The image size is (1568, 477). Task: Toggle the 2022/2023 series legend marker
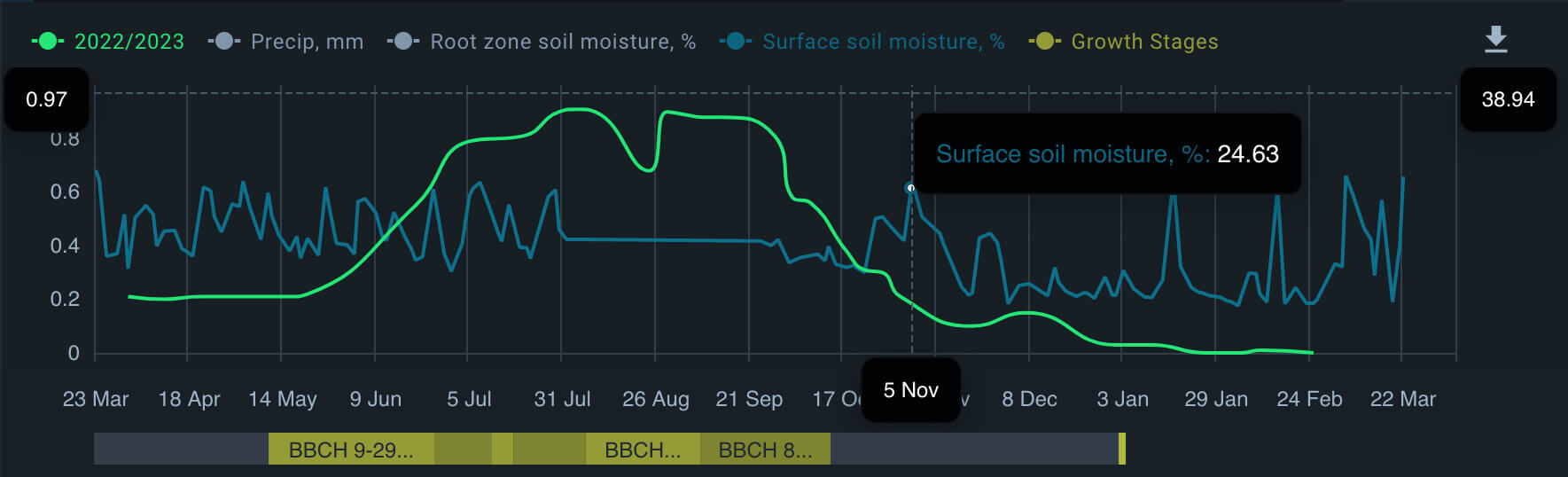pos(107,42)
